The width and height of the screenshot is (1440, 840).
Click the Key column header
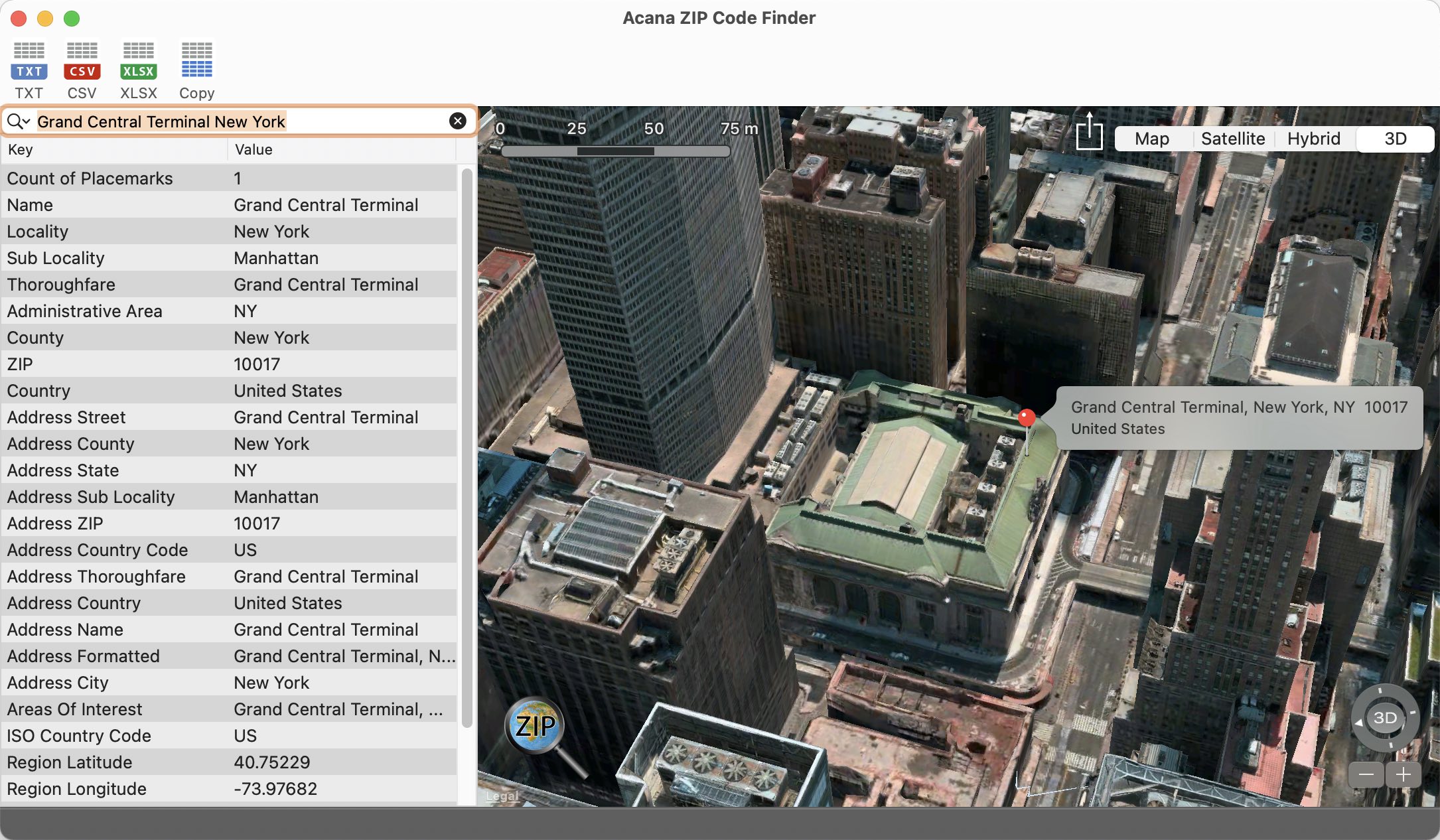coord(114,149)
